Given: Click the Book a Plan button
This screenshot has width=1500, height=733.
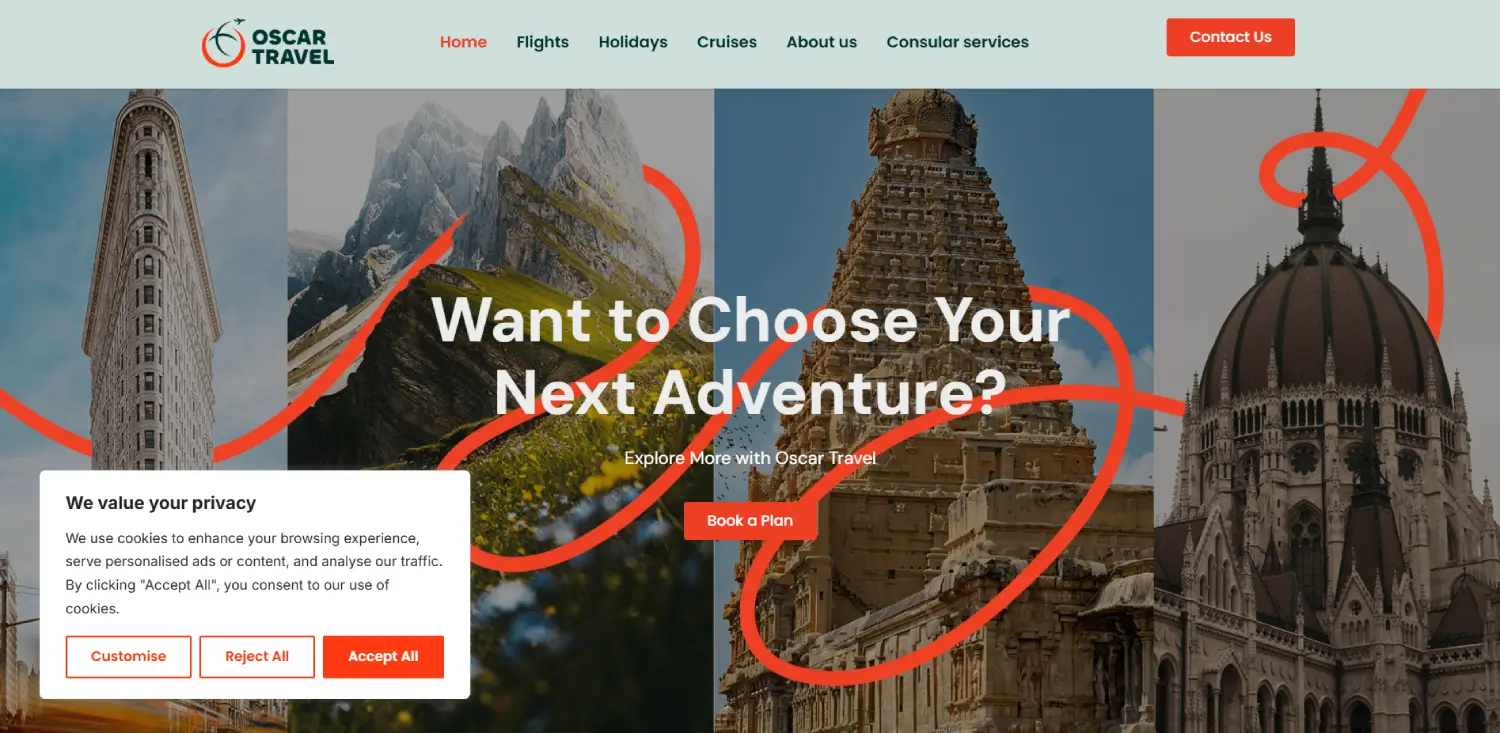Looking at the screenshot, I should 750,520.
